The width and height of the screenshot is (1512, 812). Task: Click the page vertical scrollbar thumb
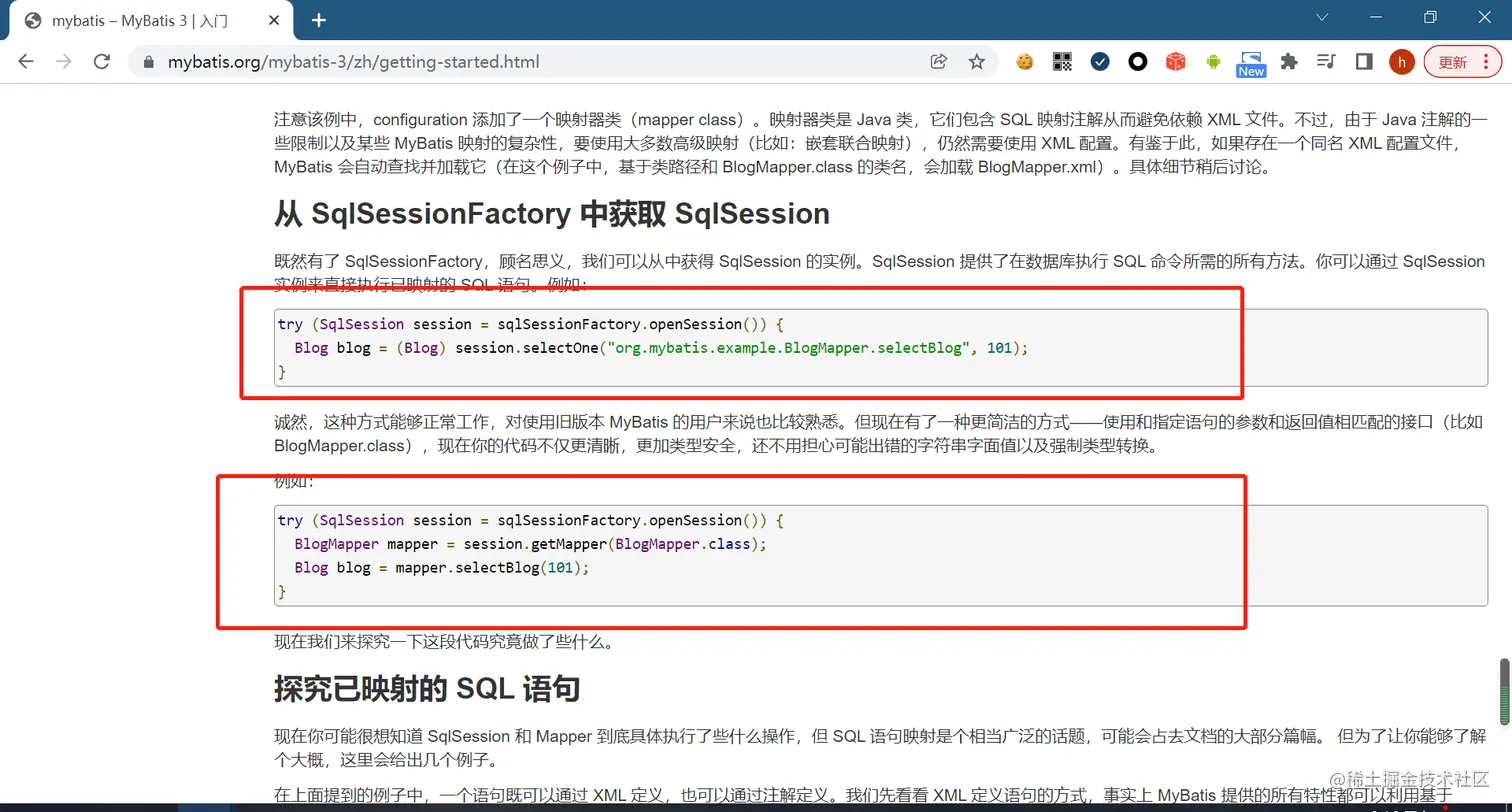click(1503, 691)
